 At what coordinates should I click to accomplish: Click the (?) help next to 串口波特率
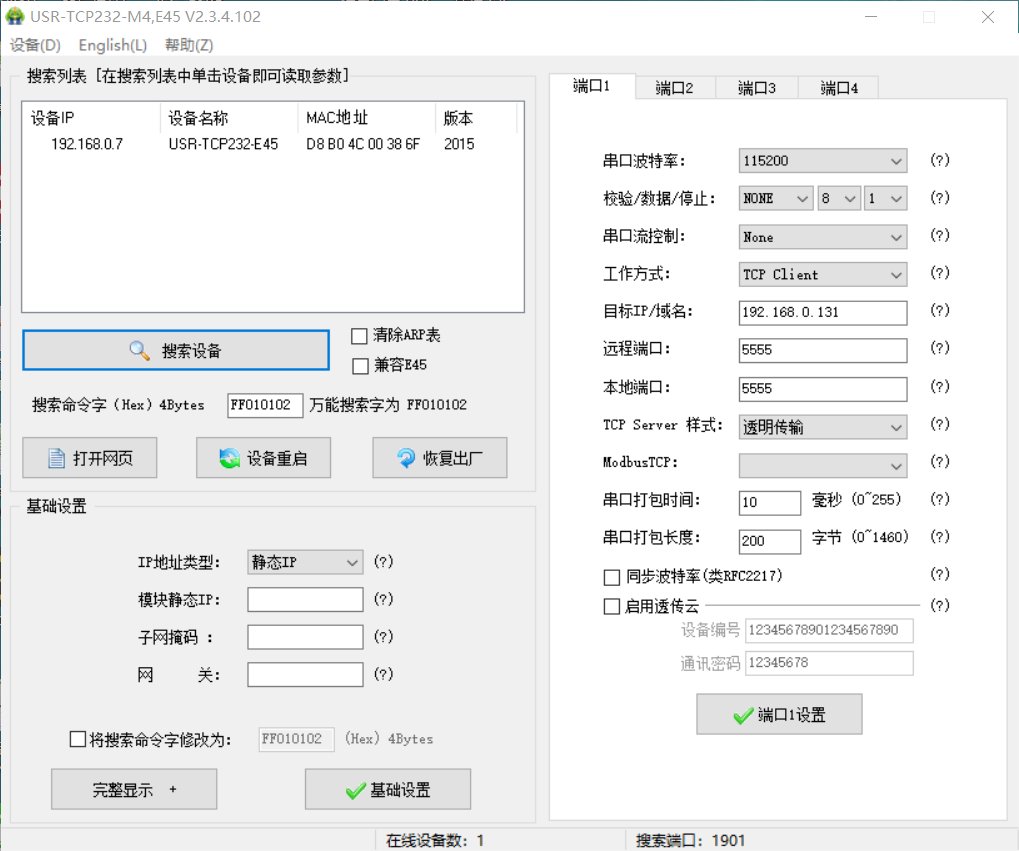tap(940, 160)
